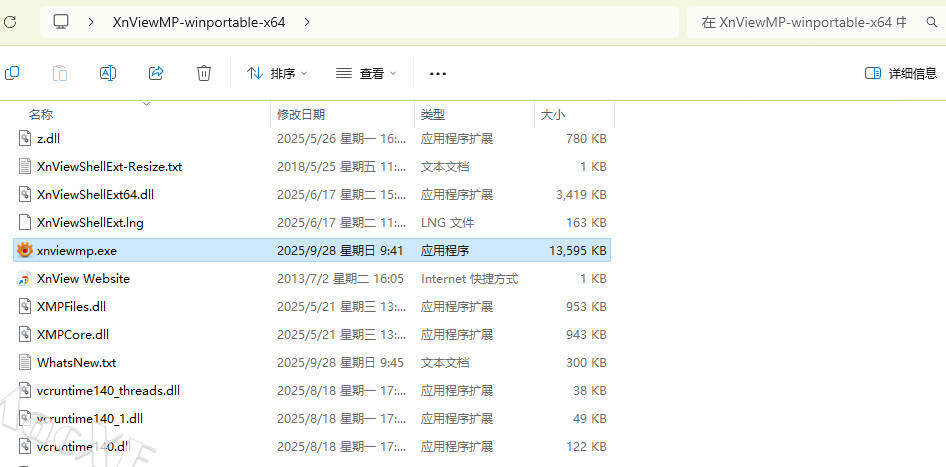Select XnViewMP-winportable-x64 breadcrumb

coord(198,22)
